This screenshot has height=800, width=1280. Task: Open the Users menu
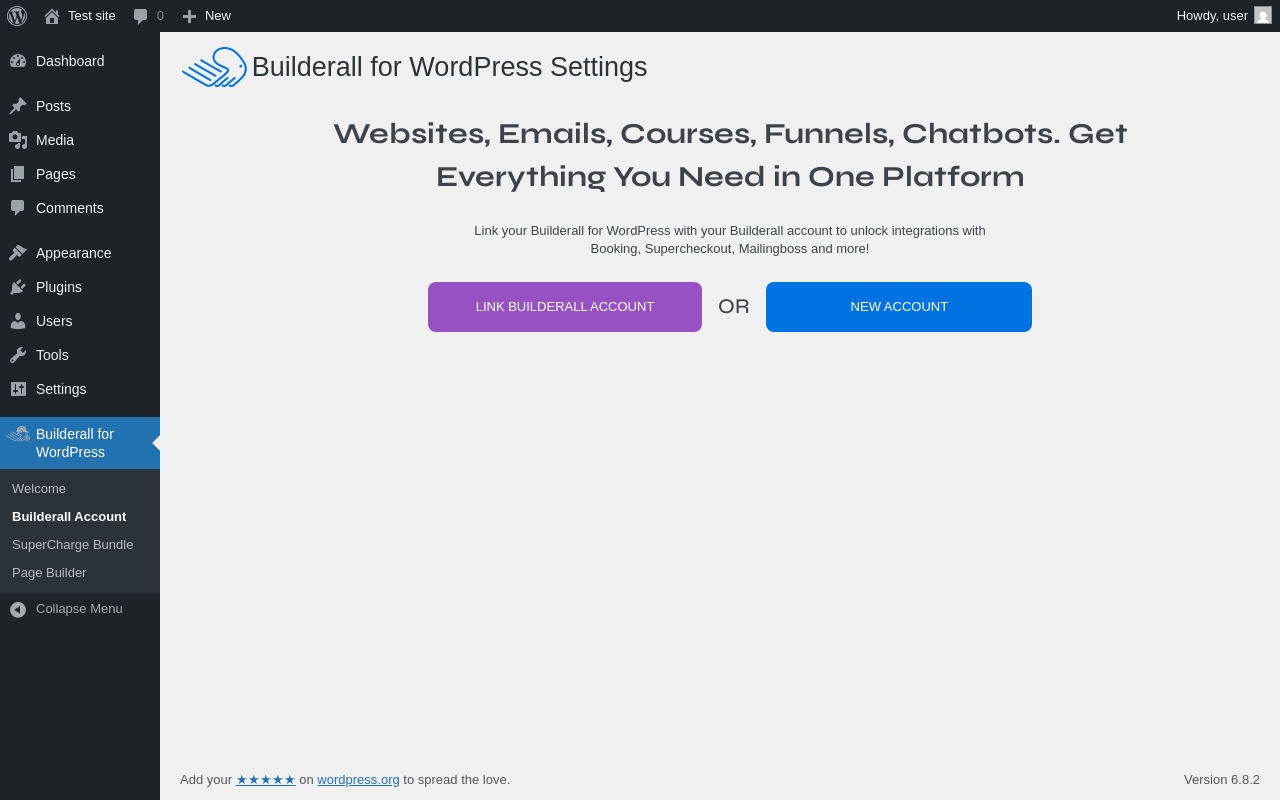coord(80,321)
